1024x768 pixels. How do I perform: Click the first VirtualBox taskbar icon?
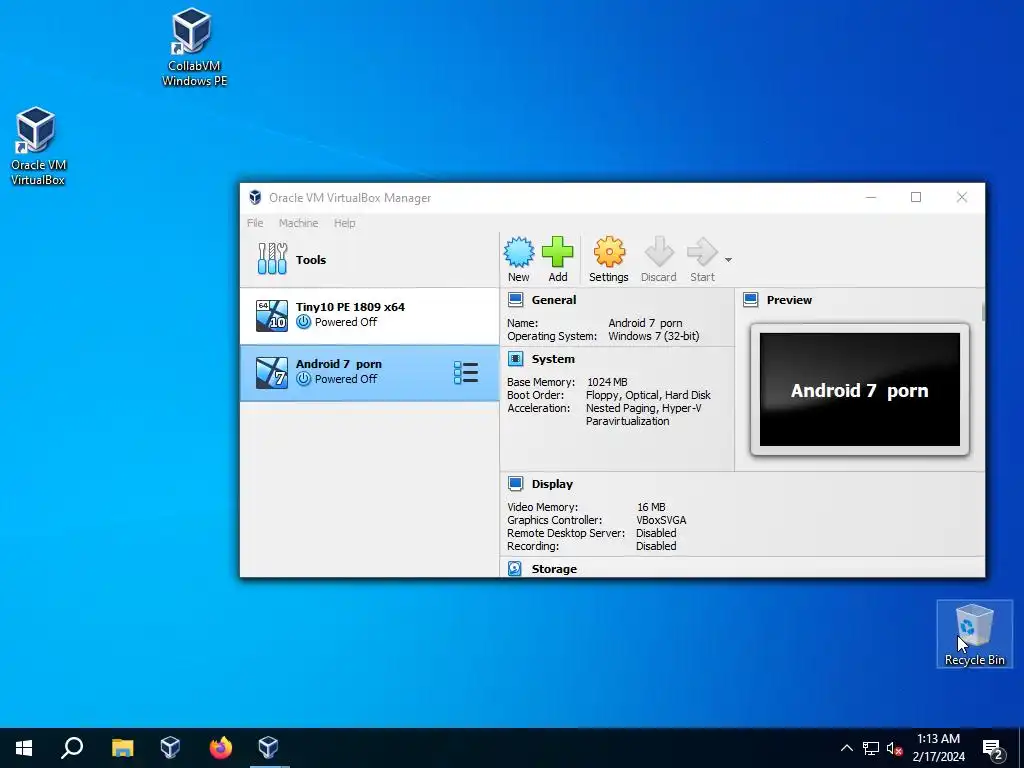click(170, 748)
